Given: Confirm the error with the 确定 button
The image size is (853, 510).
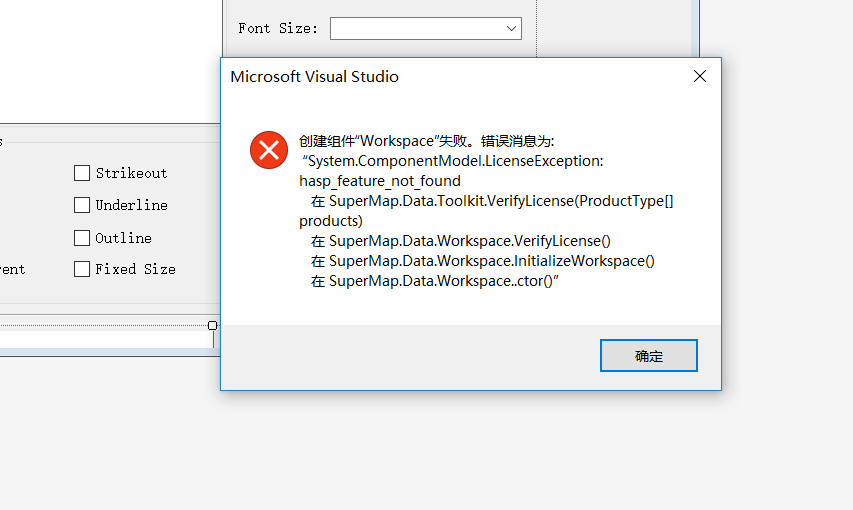Looking at the screenshot, I should point(648,355).
